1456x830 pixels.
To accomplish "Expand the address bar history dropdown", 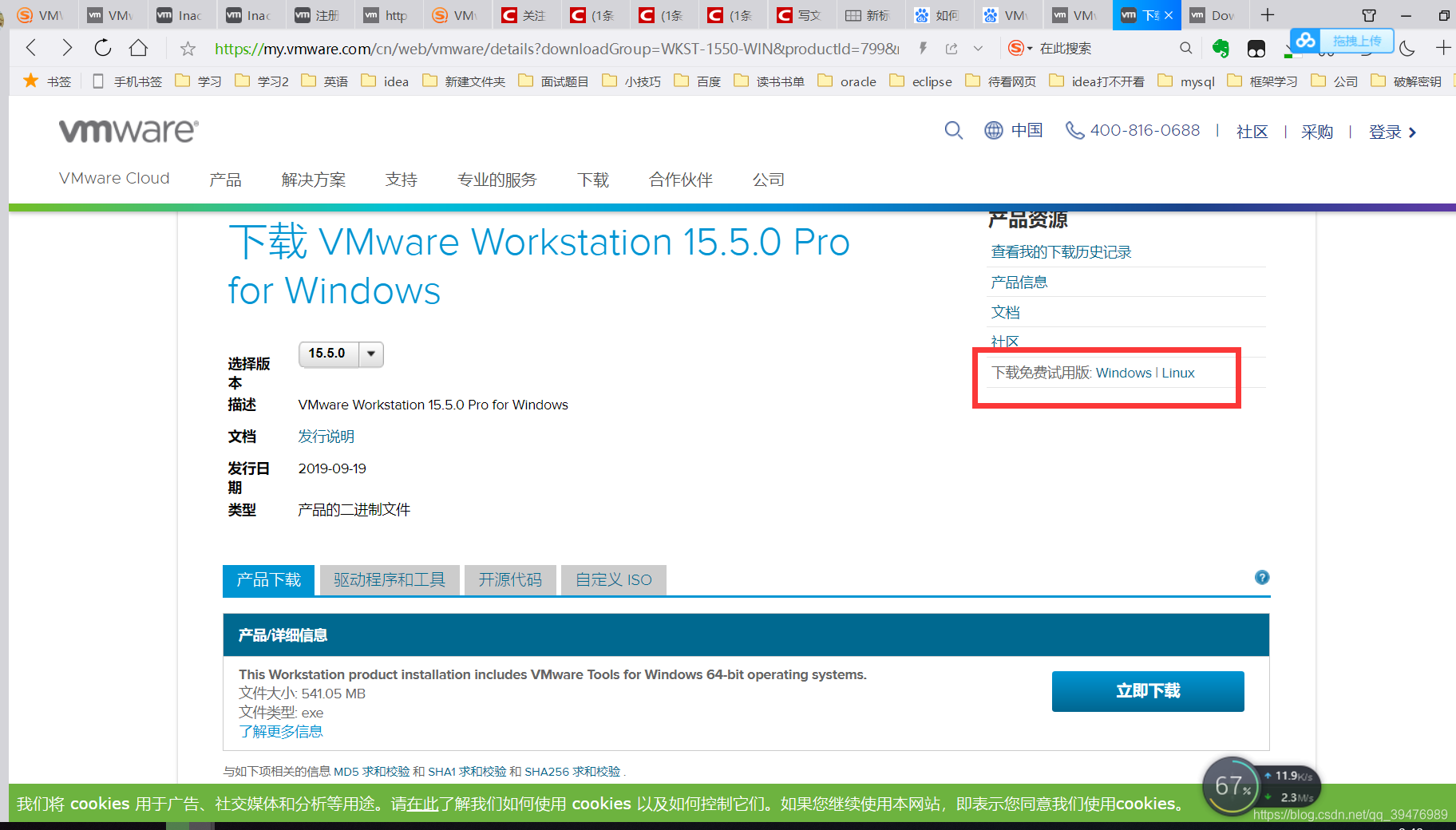I will (x=978, y=49).
